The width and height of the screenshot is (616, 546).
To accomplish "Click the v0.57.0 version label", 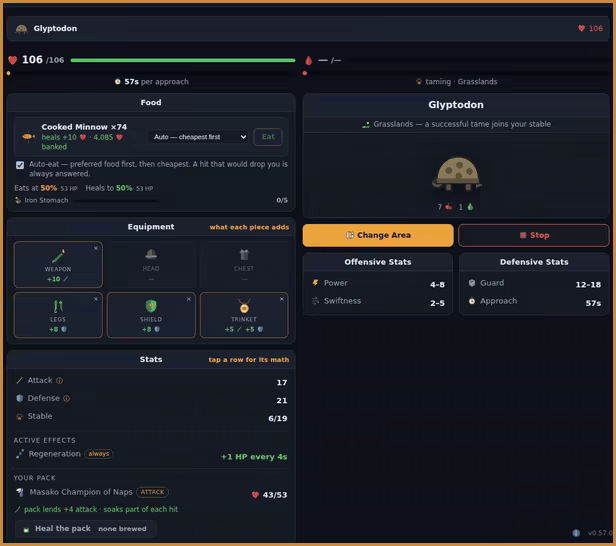I will 600,533.
